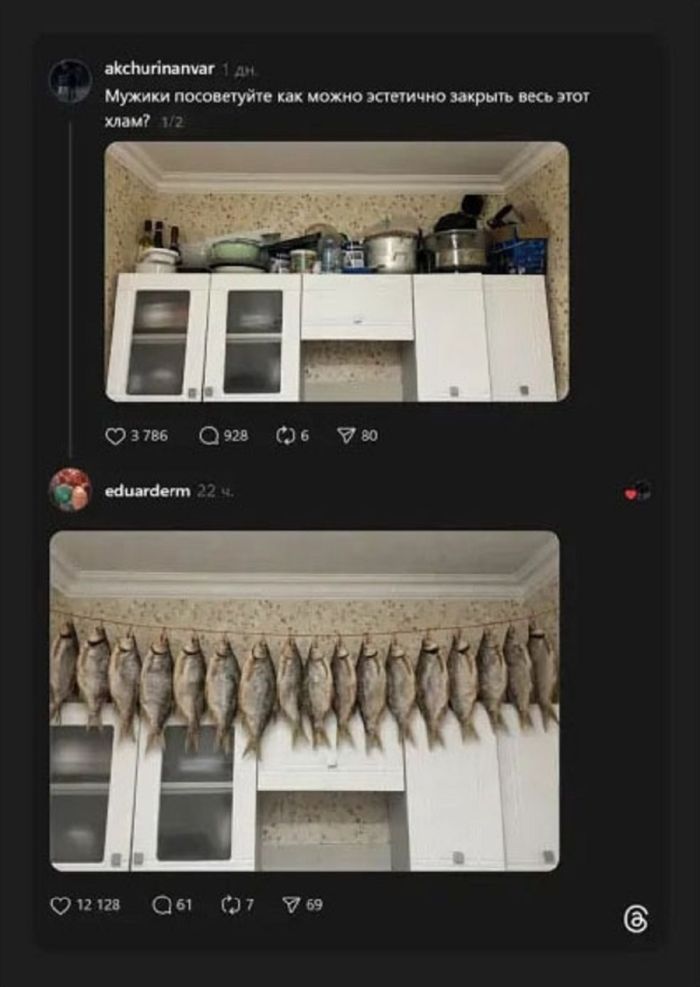The width and height of the screenshot is (700, 987).
Task: View the hanging dried fish photo
Action: tap(305, 701)
